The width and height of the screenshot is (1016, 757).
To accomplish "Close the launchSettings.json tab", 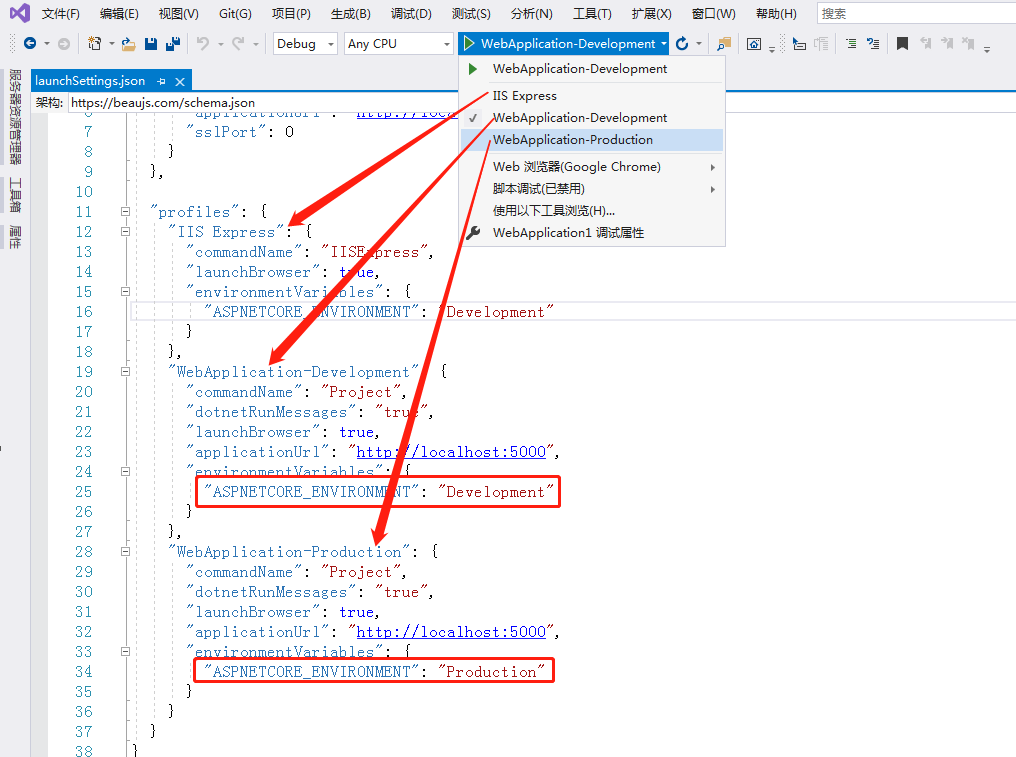I will [180, 81].
